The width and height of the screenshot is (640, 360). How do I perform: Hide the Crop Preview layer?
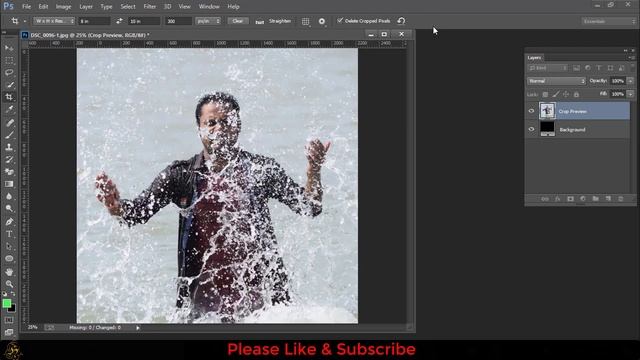pyautogui.click(x=531, y=111)
